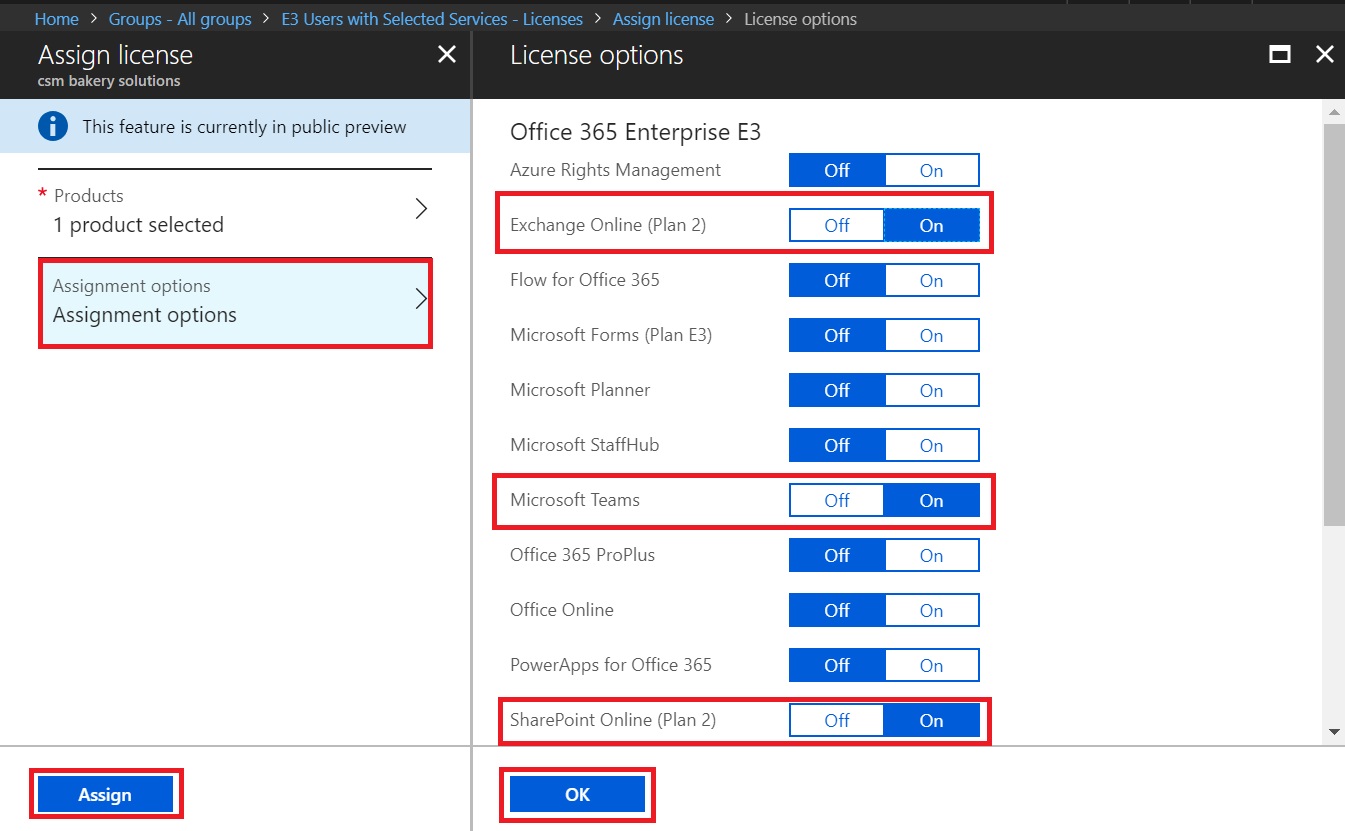Turn Flow for Office 365 On

point(931,280)
